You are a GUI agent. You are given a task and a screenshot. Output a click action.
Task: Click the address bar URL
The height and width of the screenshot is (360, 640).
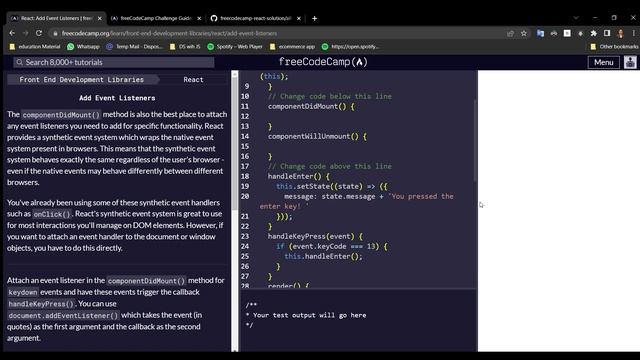(x=169, y=33)
